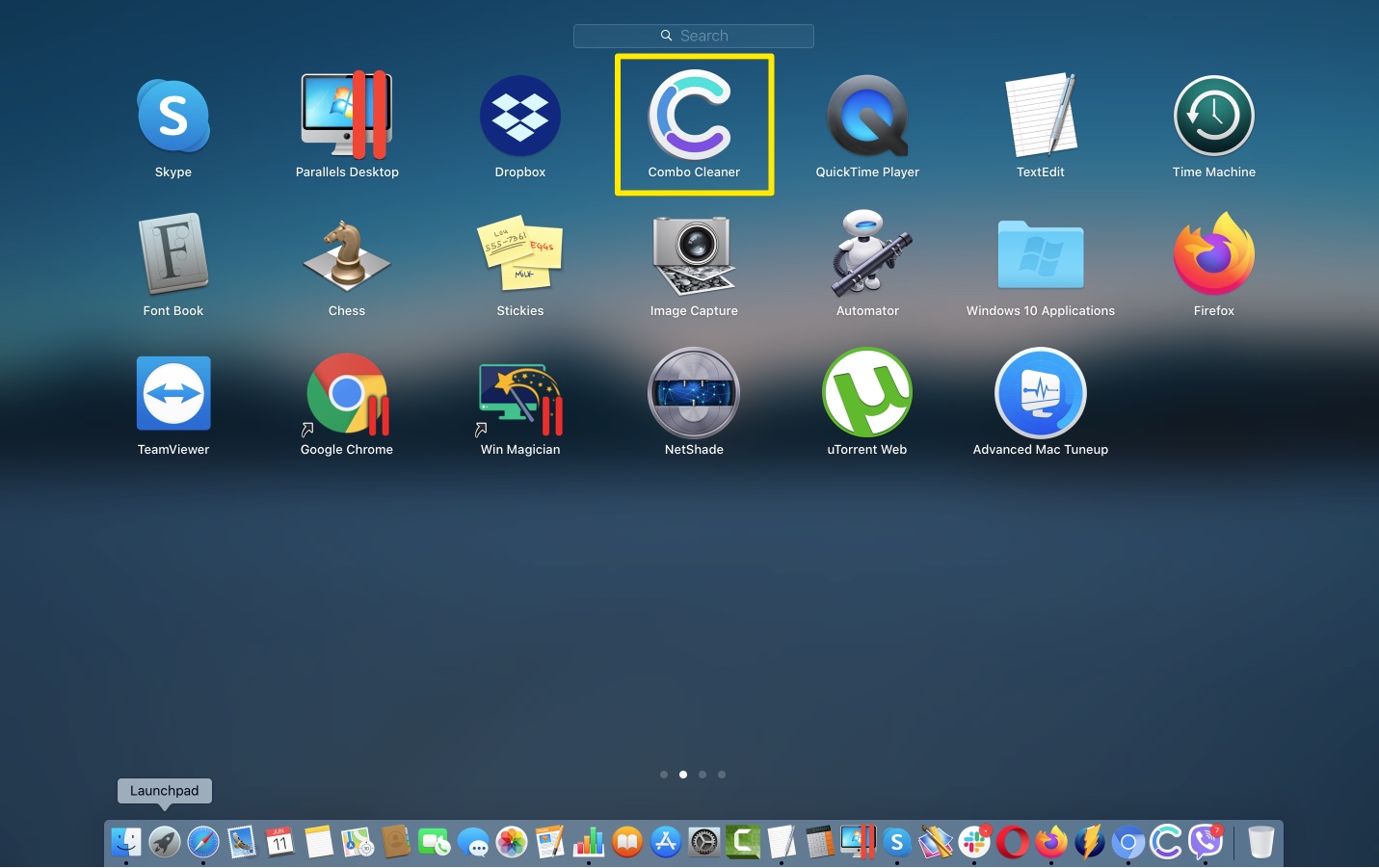Launch uTorrent Web
Image resolution: width=1379 pixels, height=868 pixels.
pyautogui.click(x=867, y=394)
